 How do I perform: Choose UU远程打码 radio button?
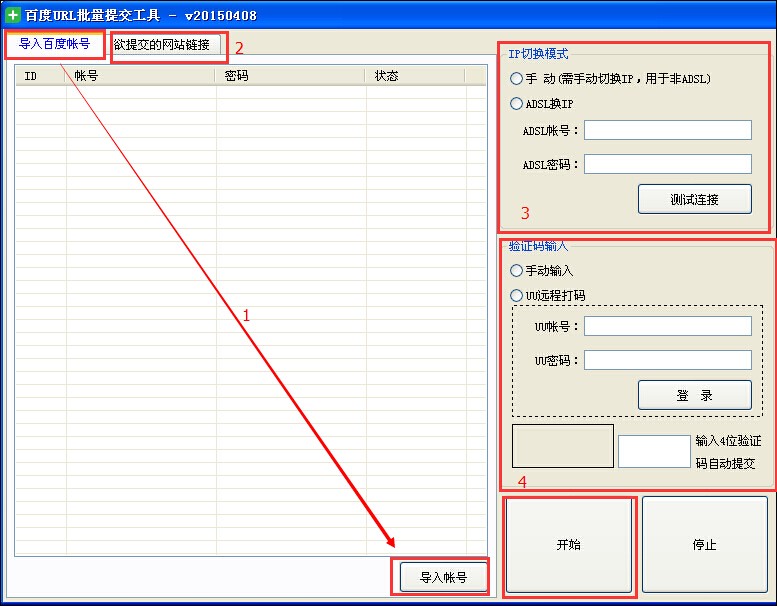pyautogui.click(x=516, y=295)
